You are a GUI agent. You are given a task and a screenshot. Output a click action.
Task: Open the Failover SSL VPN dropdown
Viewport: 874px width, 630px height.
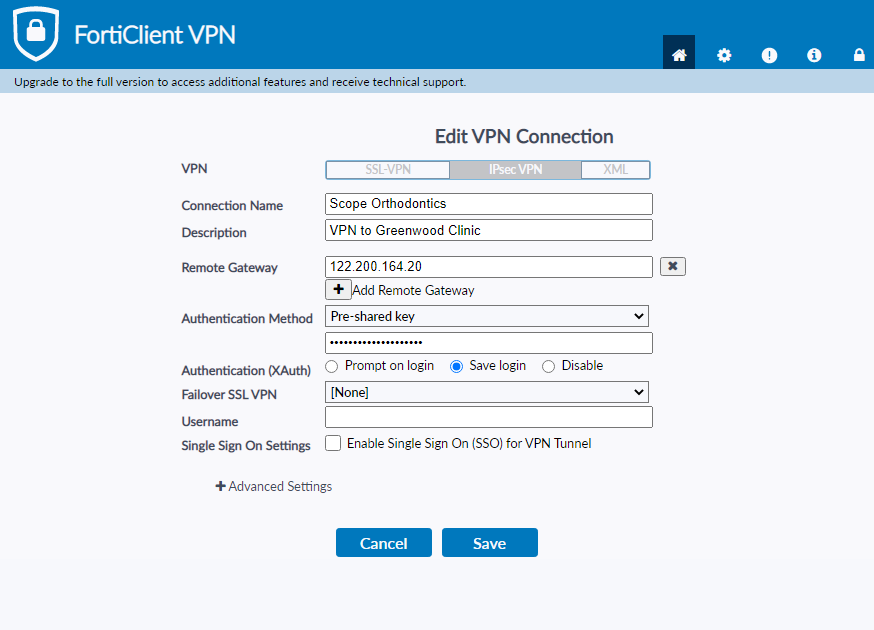[x=487, y=392]
